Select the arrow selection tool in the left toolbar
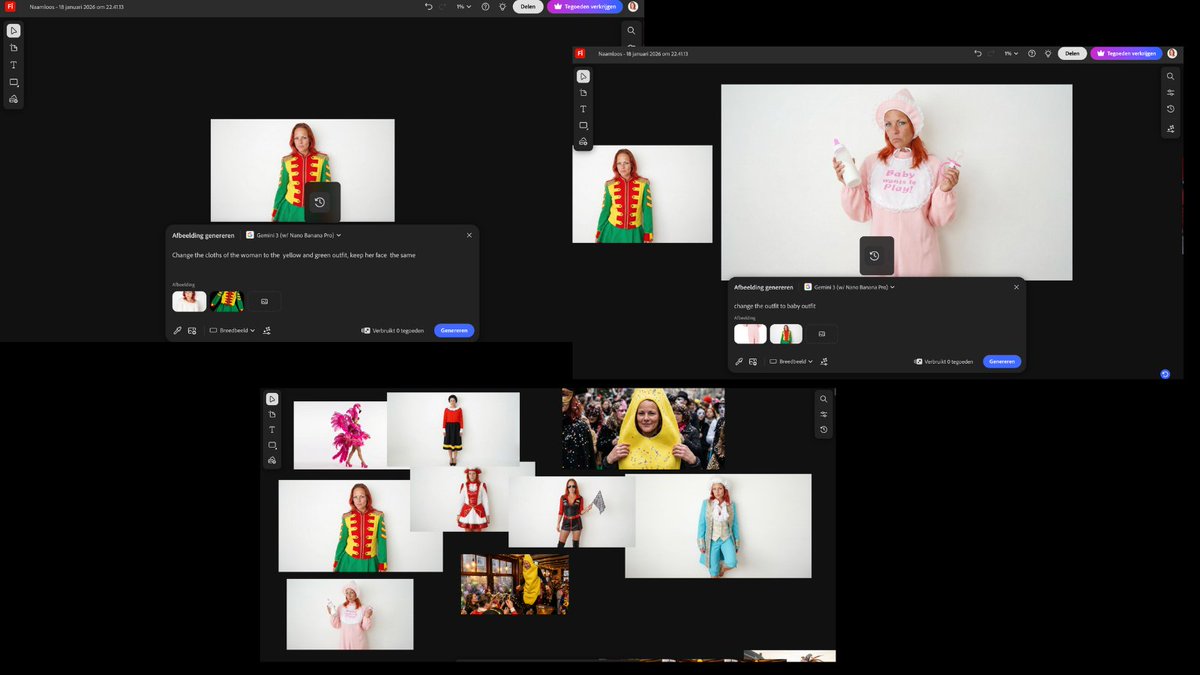The width and height of the screenshot is (1200, 675). point(13,30)
